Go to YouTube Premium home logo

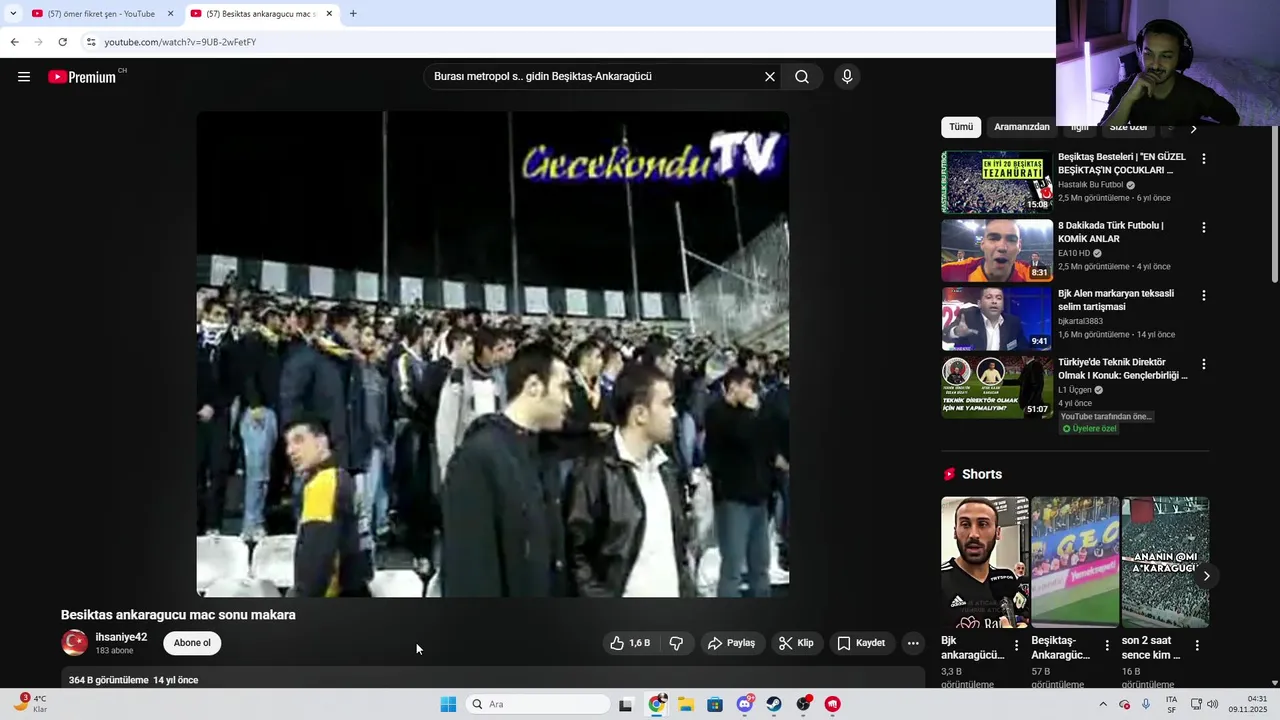coord(82,77)
